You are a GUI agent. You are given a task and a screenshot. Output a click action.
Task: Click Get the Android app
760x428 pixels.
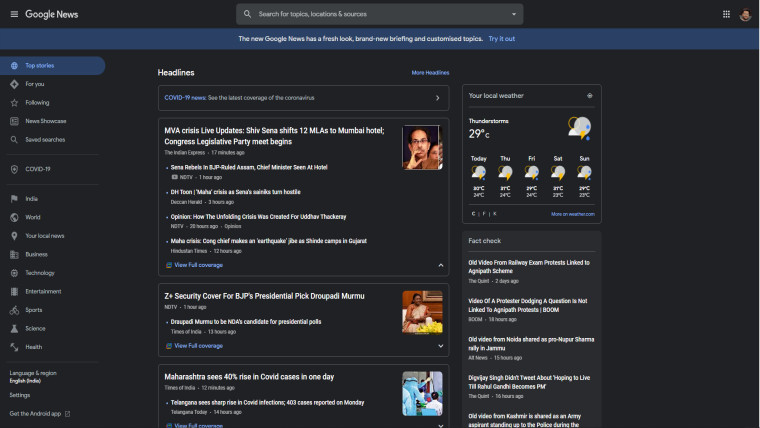coord(35,414)
